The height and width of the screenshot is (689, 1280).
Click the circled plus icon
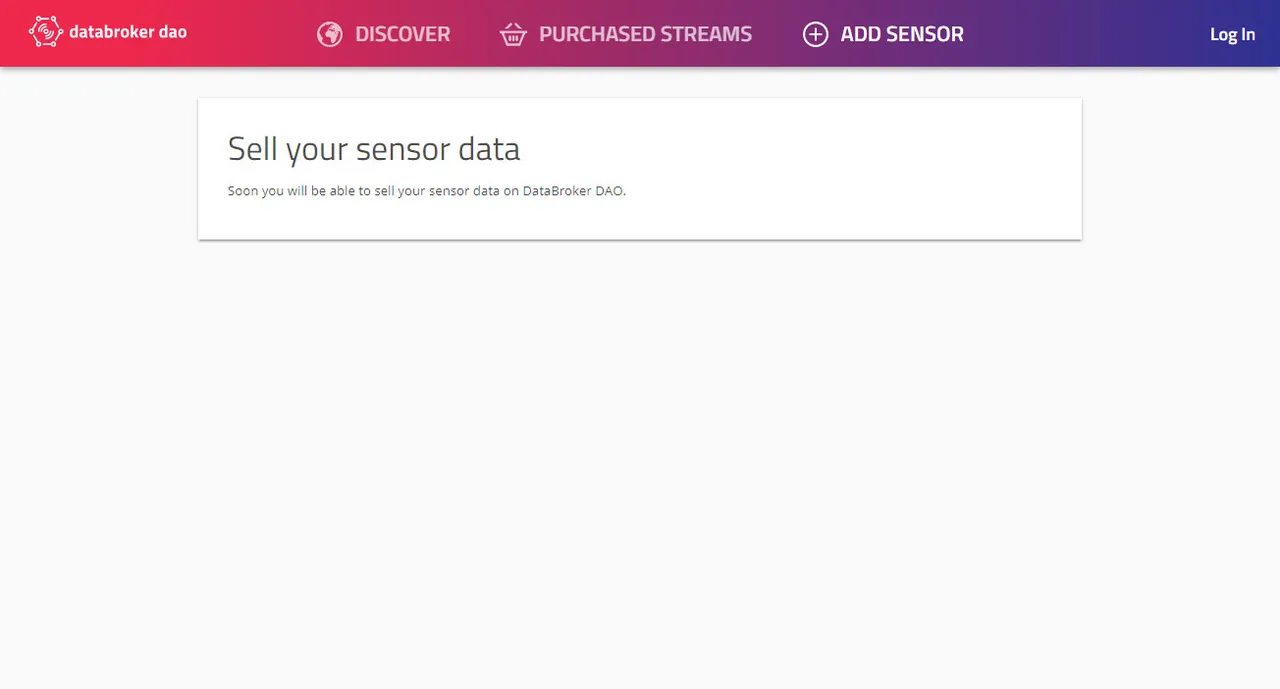[x=816, y=35]
